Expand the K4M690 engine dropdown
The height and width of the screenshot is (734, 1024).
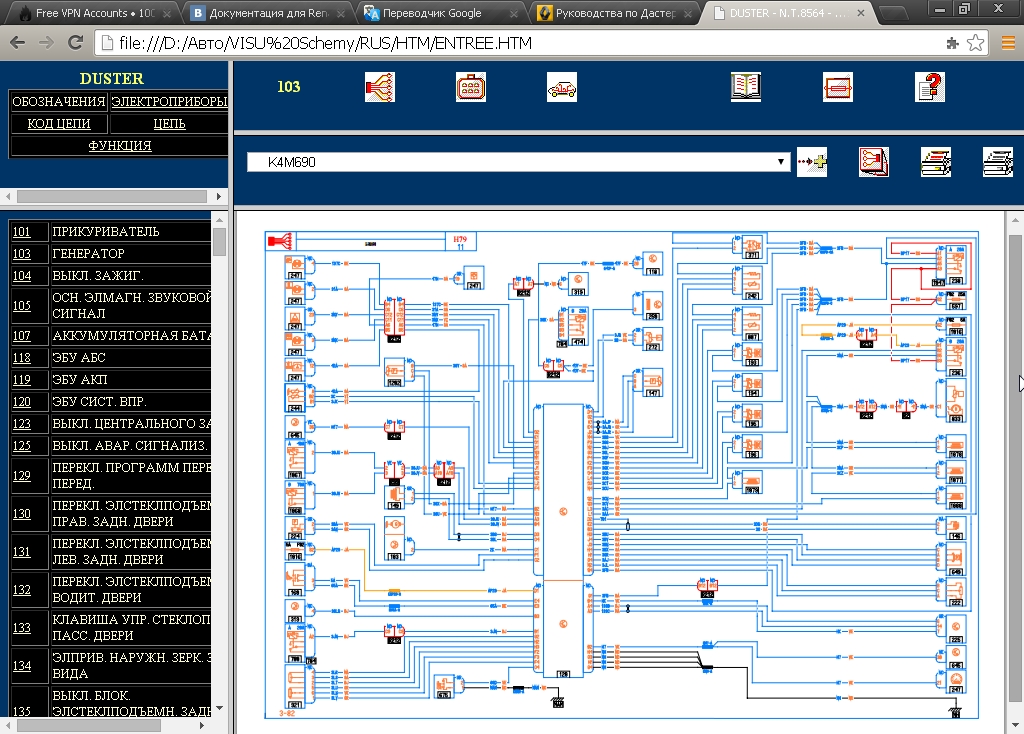pyautogui.click(x=782, y=162)
